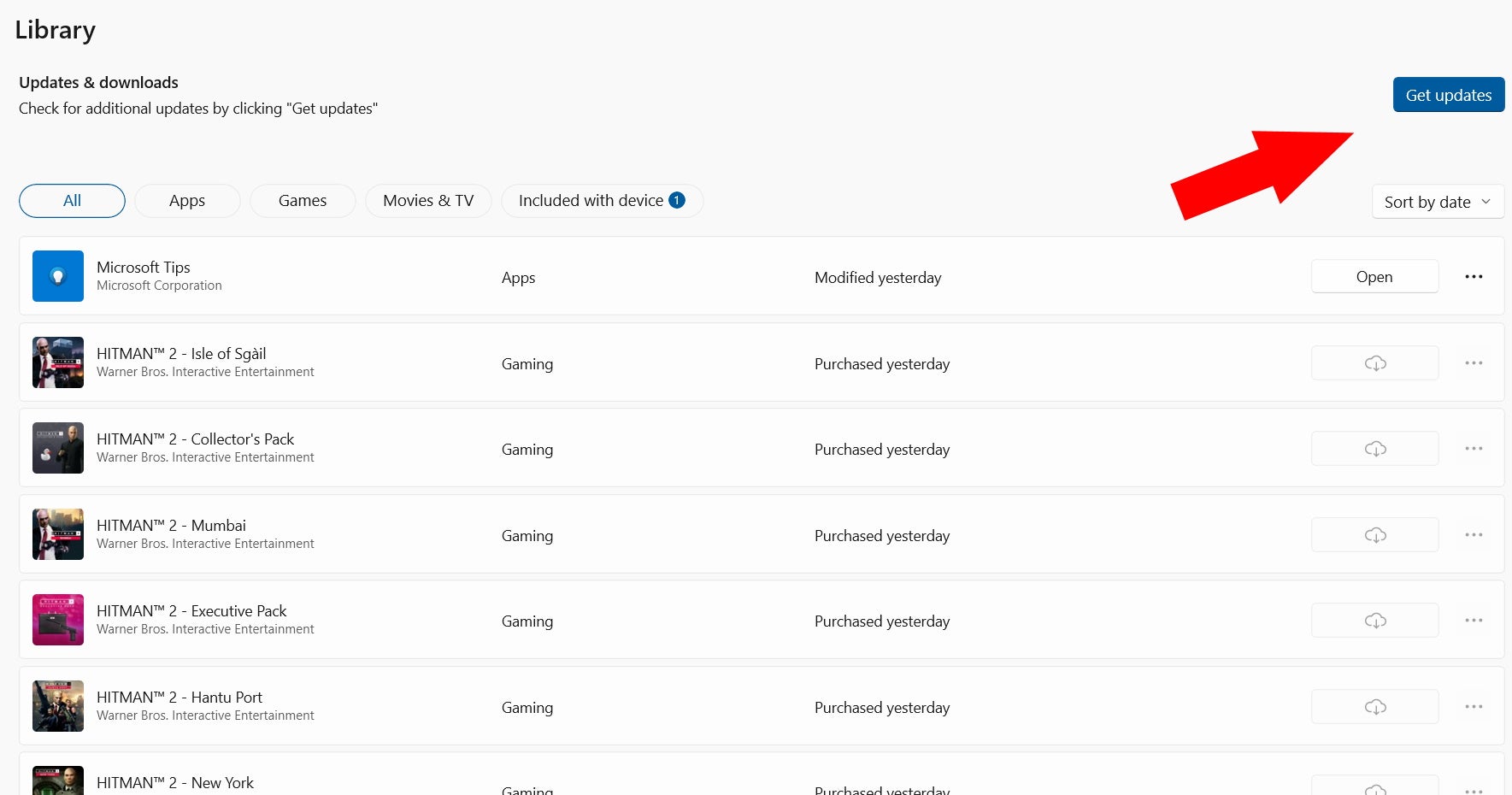The image size is (1512, 795).
Task: Open the Sort by date dropdown
Action: point(1437,202)
